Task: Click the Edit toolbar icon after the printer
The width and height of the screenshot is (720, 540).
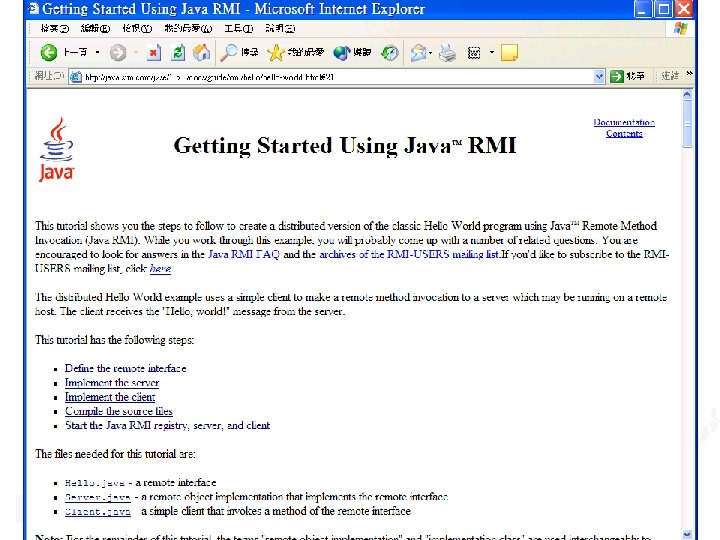Action: coord(473,53)
